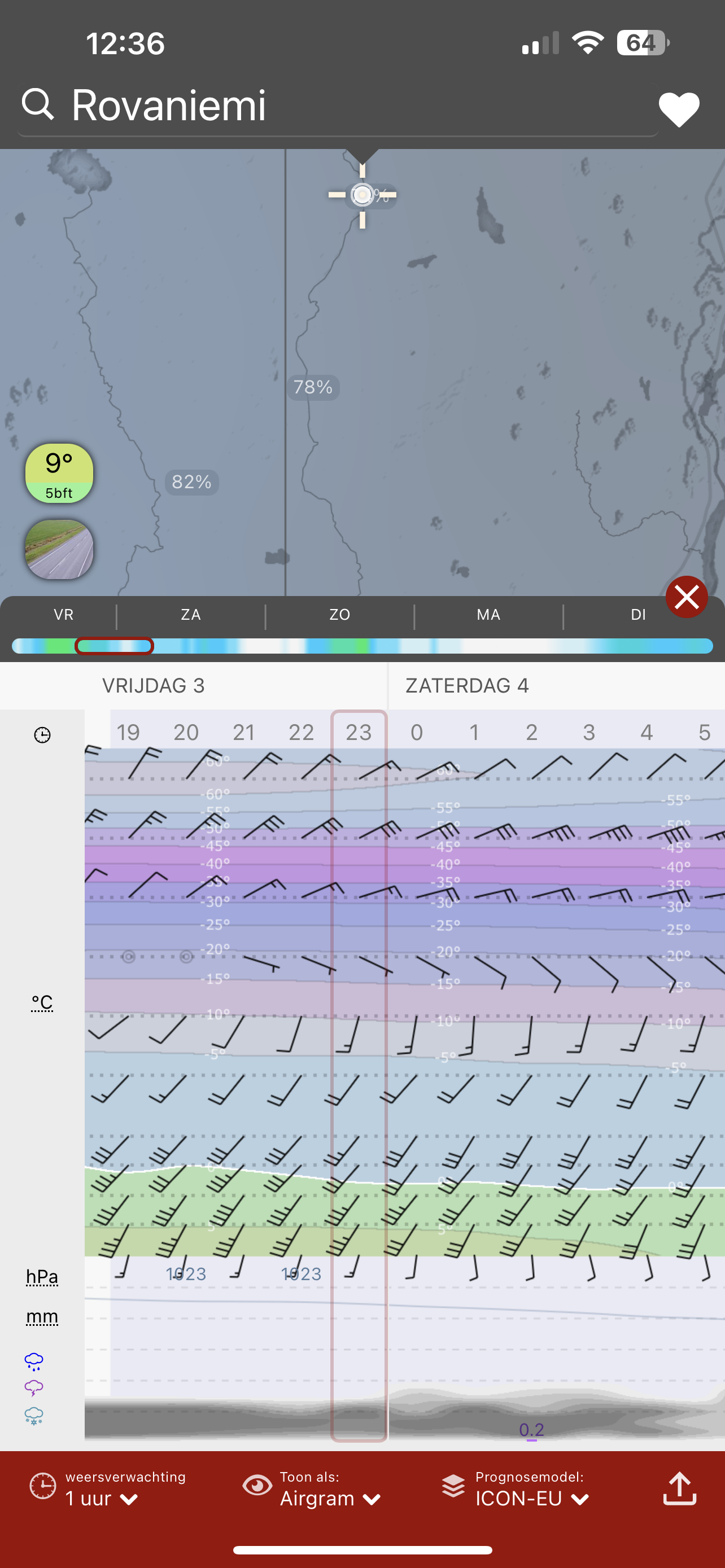This screenshot has height=1568, width=725.
Task: Close the forecast panel with red X
Action: tap(686, 597)
